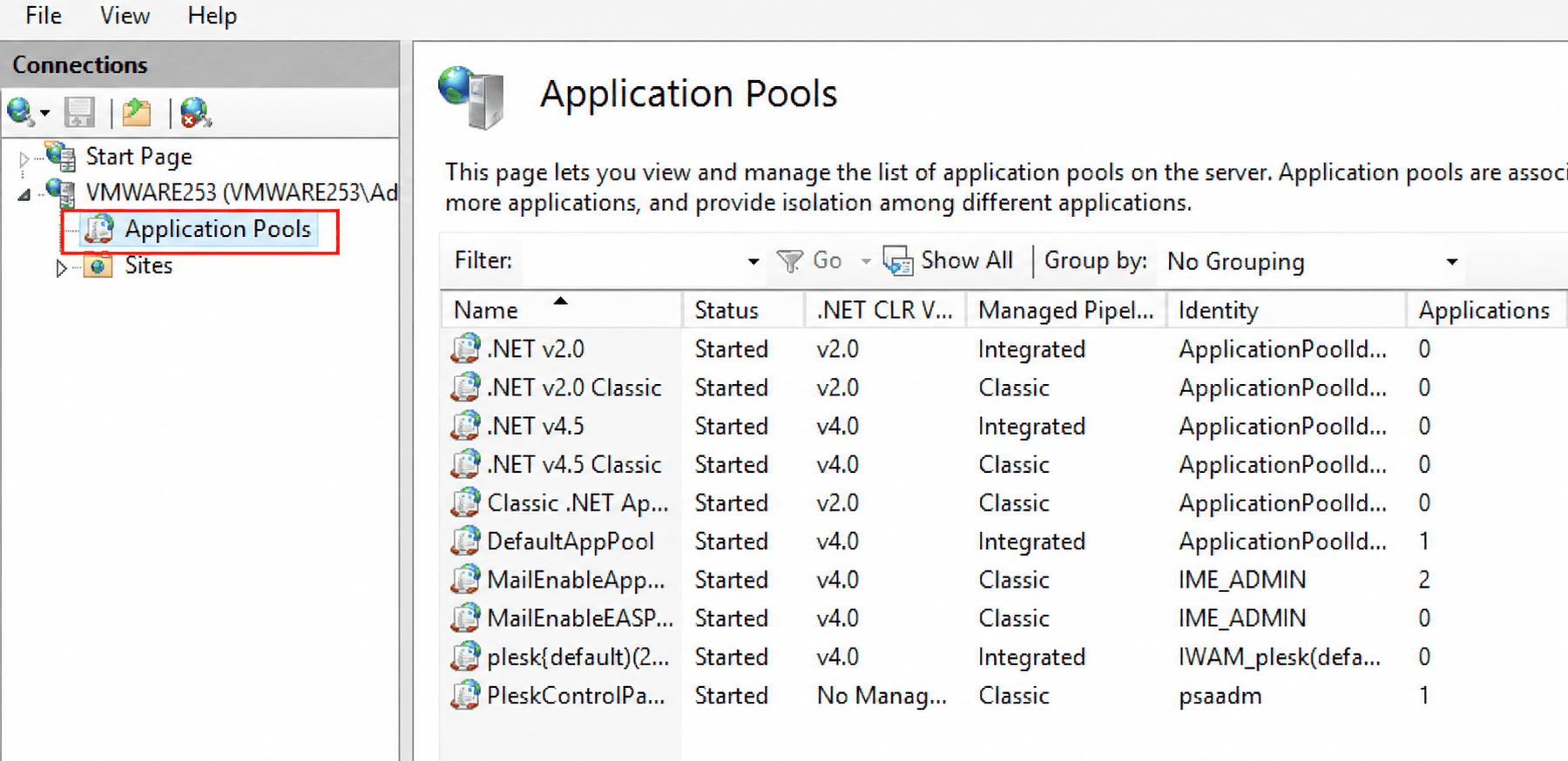Select the plesk(default)(2... pool name

pyautogui.click(x=578, y=657)
